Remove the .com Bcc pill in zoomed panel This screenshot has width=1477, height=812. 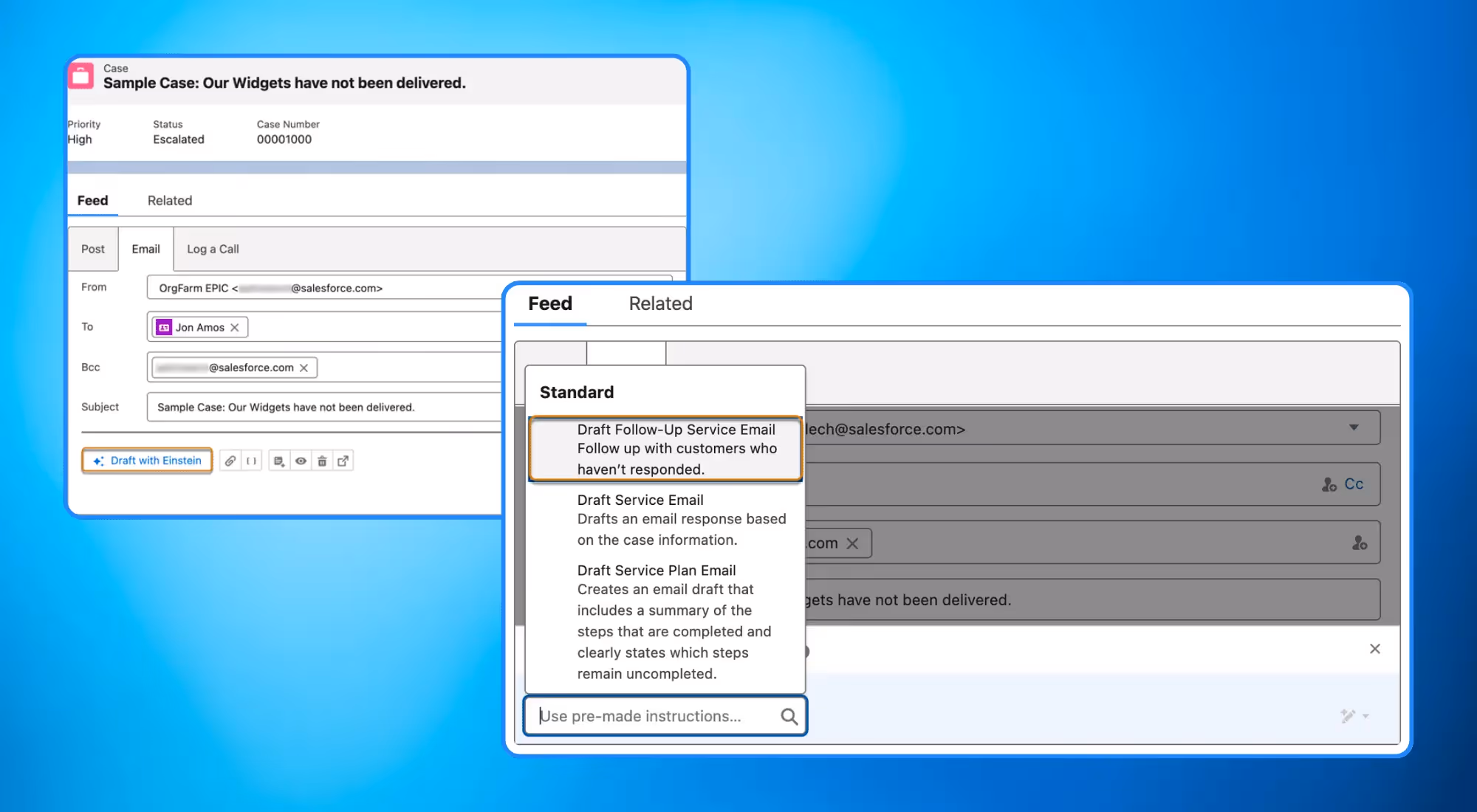coord(852,543)
